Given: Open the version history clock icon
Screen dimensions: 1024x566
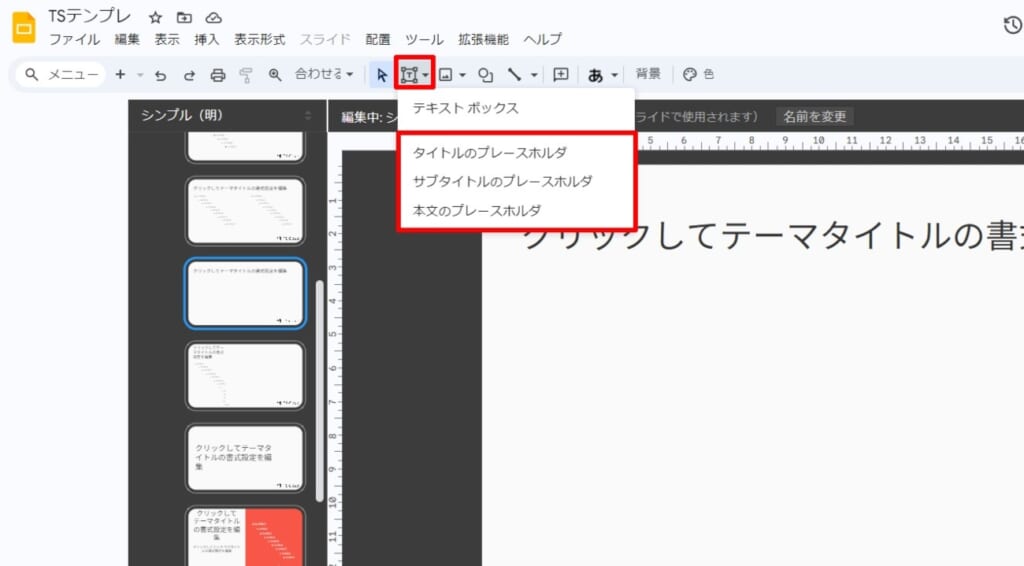Looking at the screenshot, I should (x=1012, y=25).
